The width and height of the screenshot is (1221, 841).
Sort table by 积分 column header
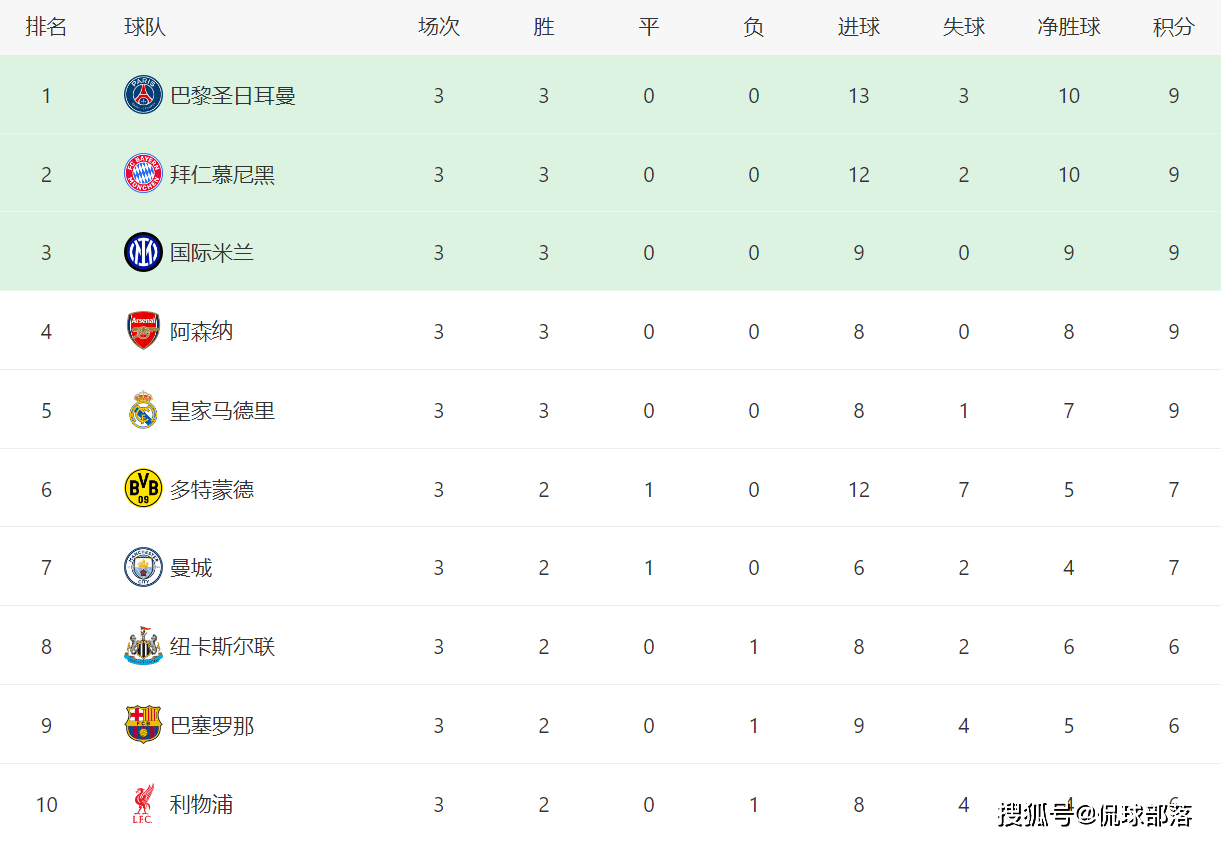pos(1173,27)
